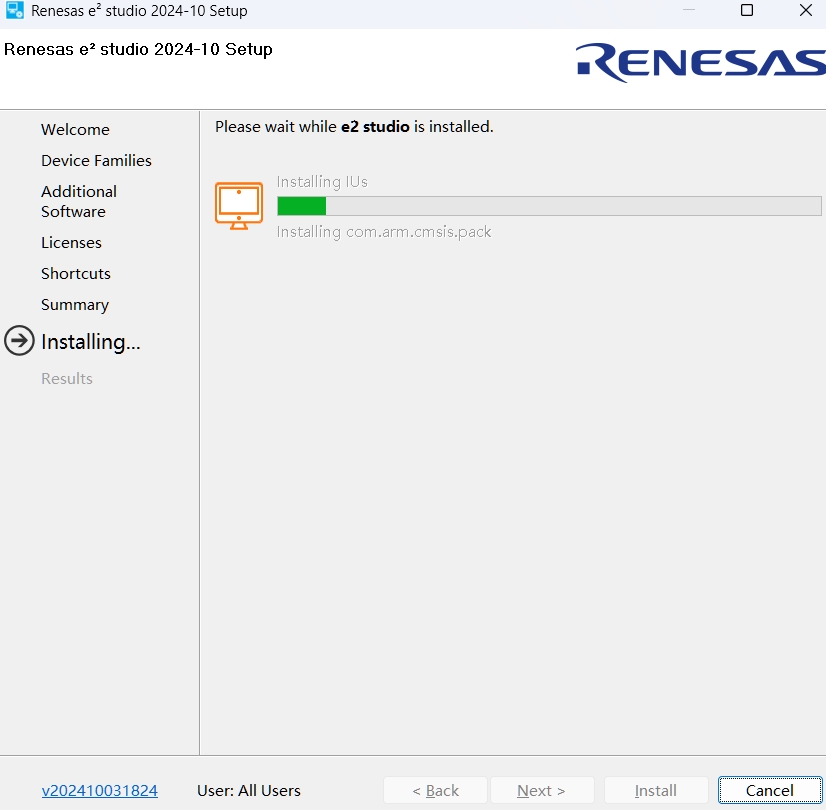Open the v202410031824 version link
The image size is (826, 810).
pos(100,790)
